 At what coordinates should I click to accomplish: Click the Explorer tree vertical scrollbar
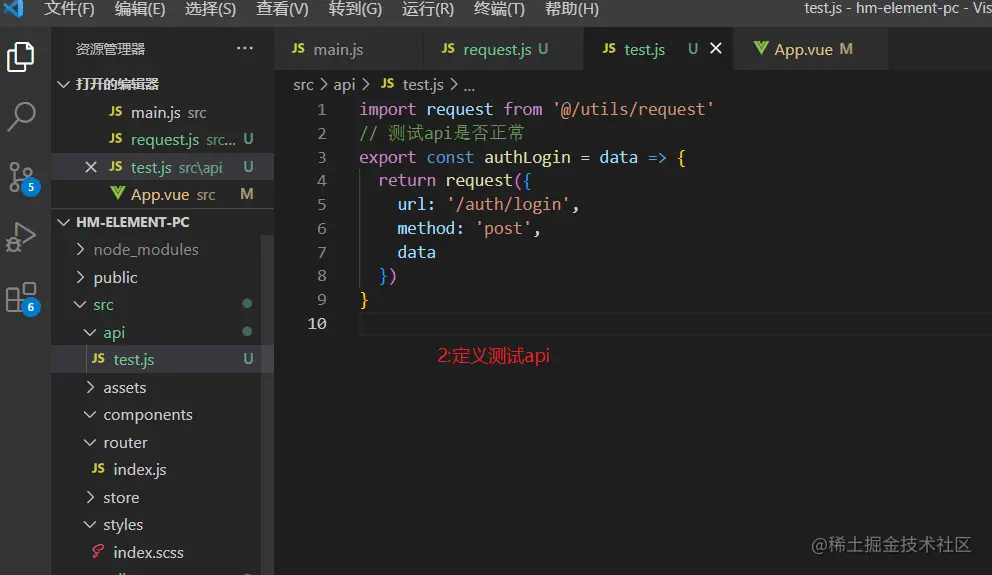[267, 405]
